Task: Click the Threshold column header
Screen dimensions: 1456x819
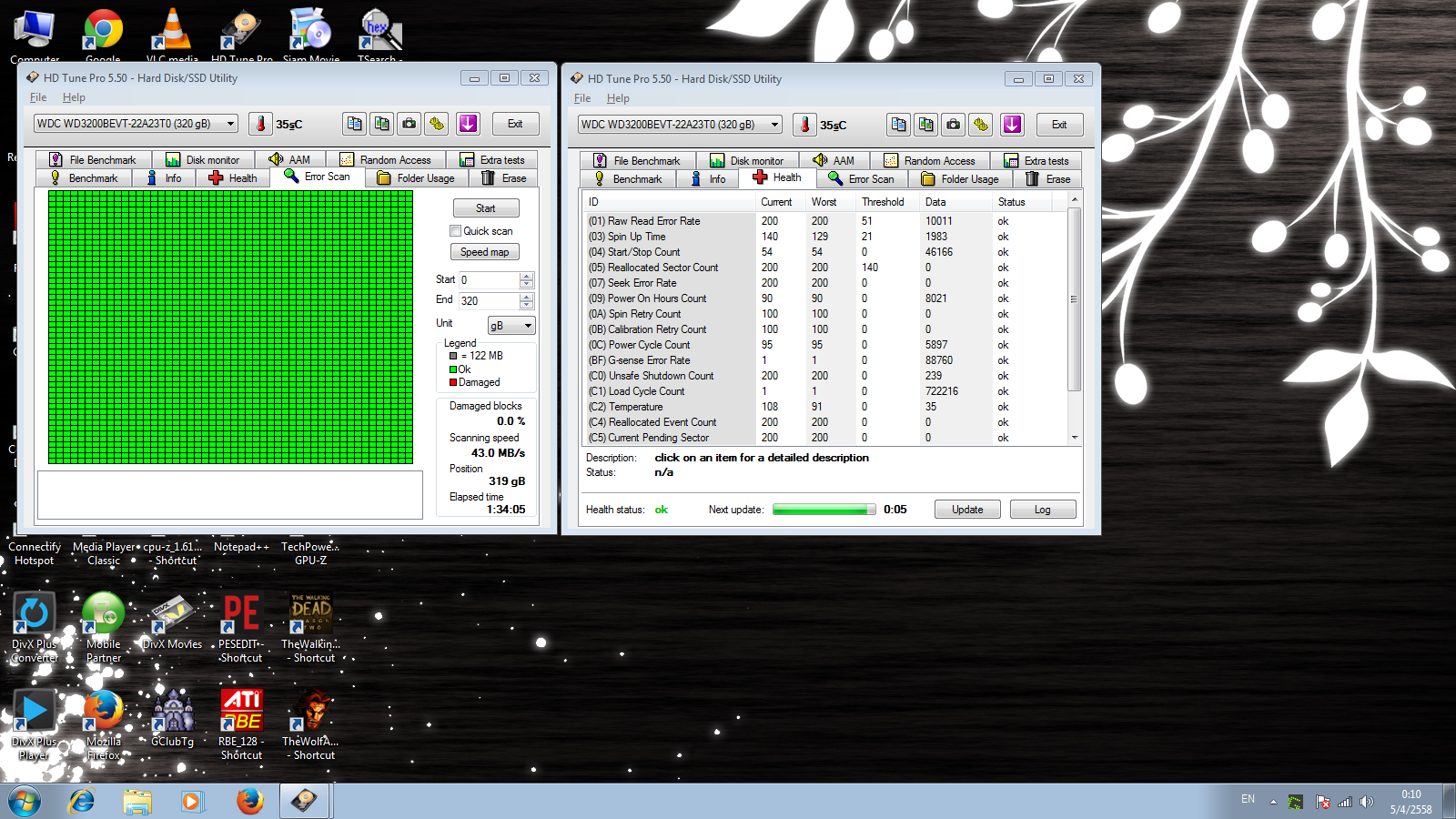Action: click(887, 202)
